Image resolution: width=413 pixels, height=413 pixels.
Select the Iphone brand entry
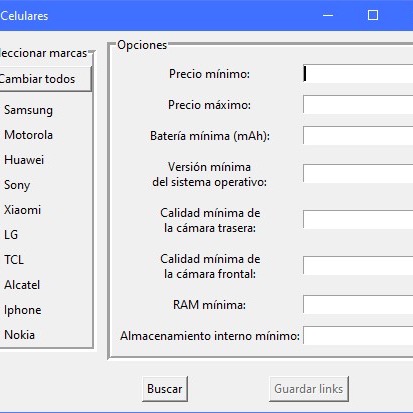click(23, 310)
